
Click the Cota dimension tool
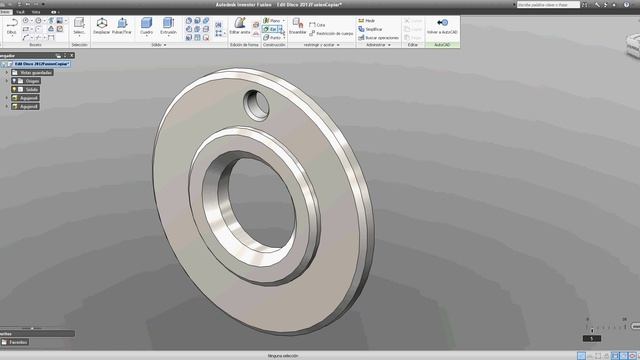point(317,25)
